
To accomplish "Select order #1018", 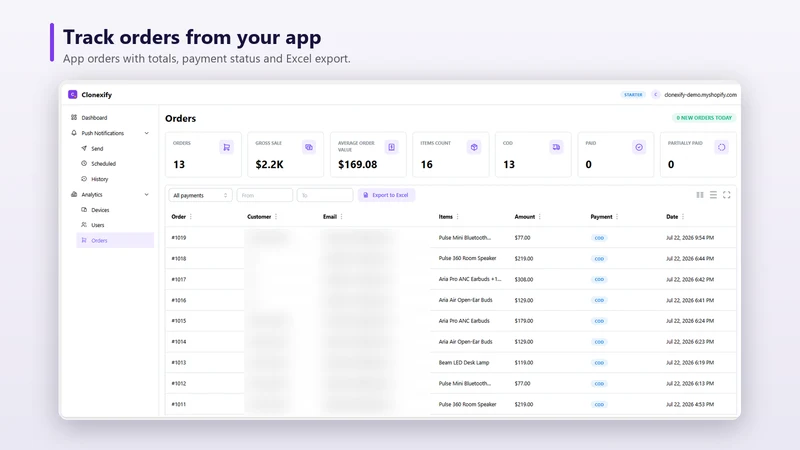I will 179,259.
